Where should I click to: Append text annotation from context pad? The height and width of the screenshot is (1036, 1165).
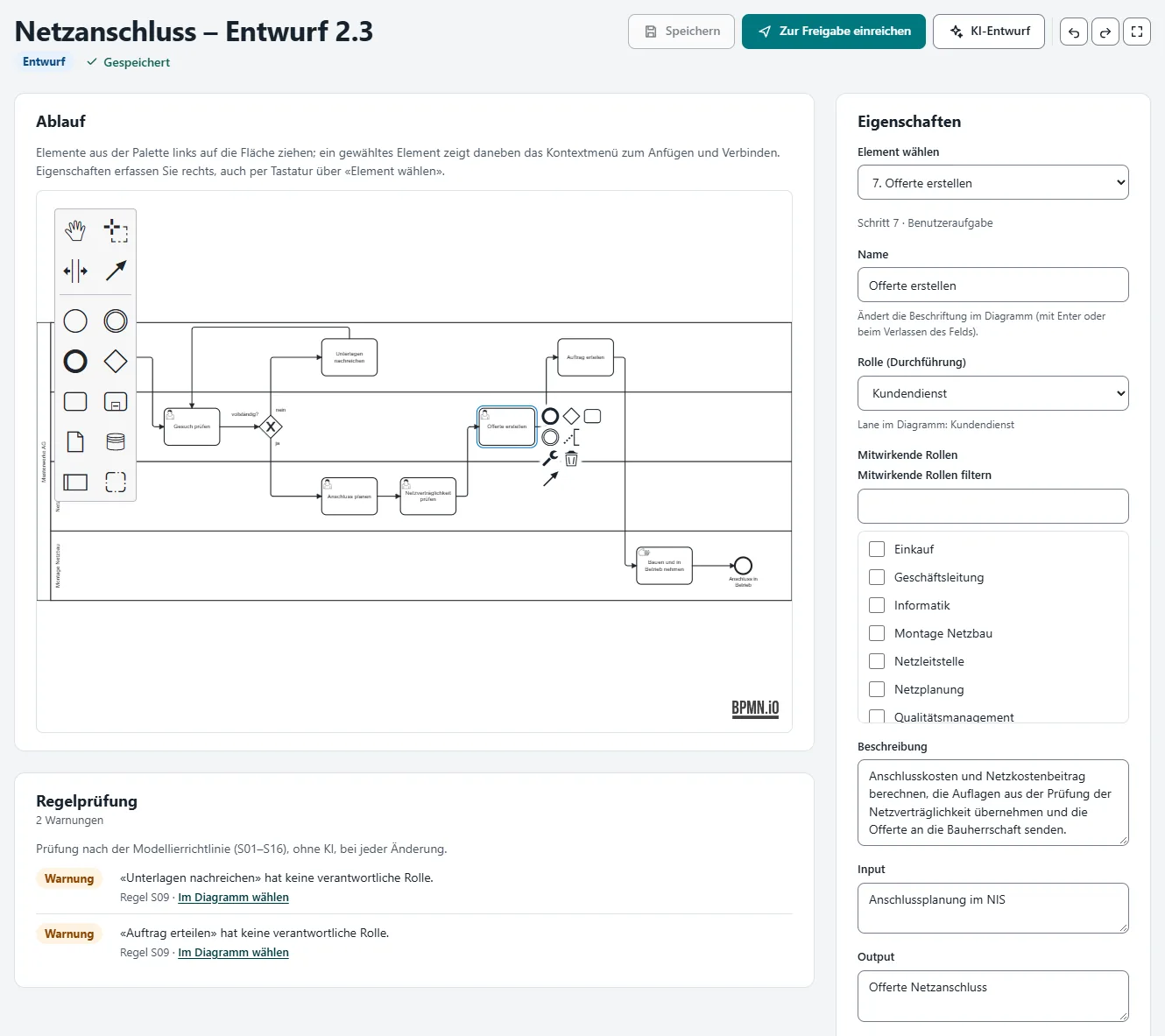pyautogui.click(x=571, y=437)
